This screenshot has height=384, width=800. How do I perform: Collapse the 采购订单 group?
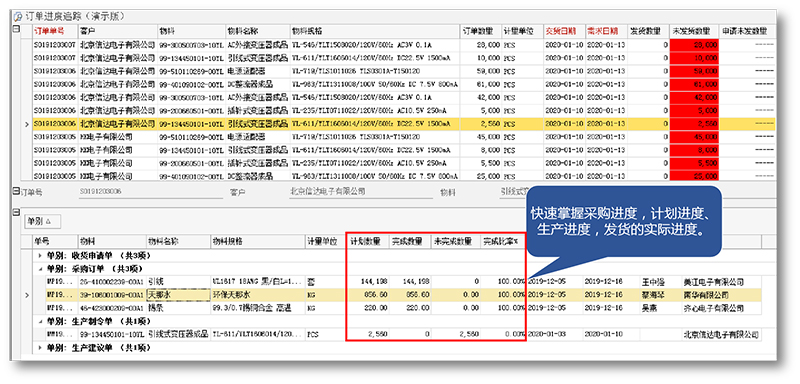tap(40, 268)
